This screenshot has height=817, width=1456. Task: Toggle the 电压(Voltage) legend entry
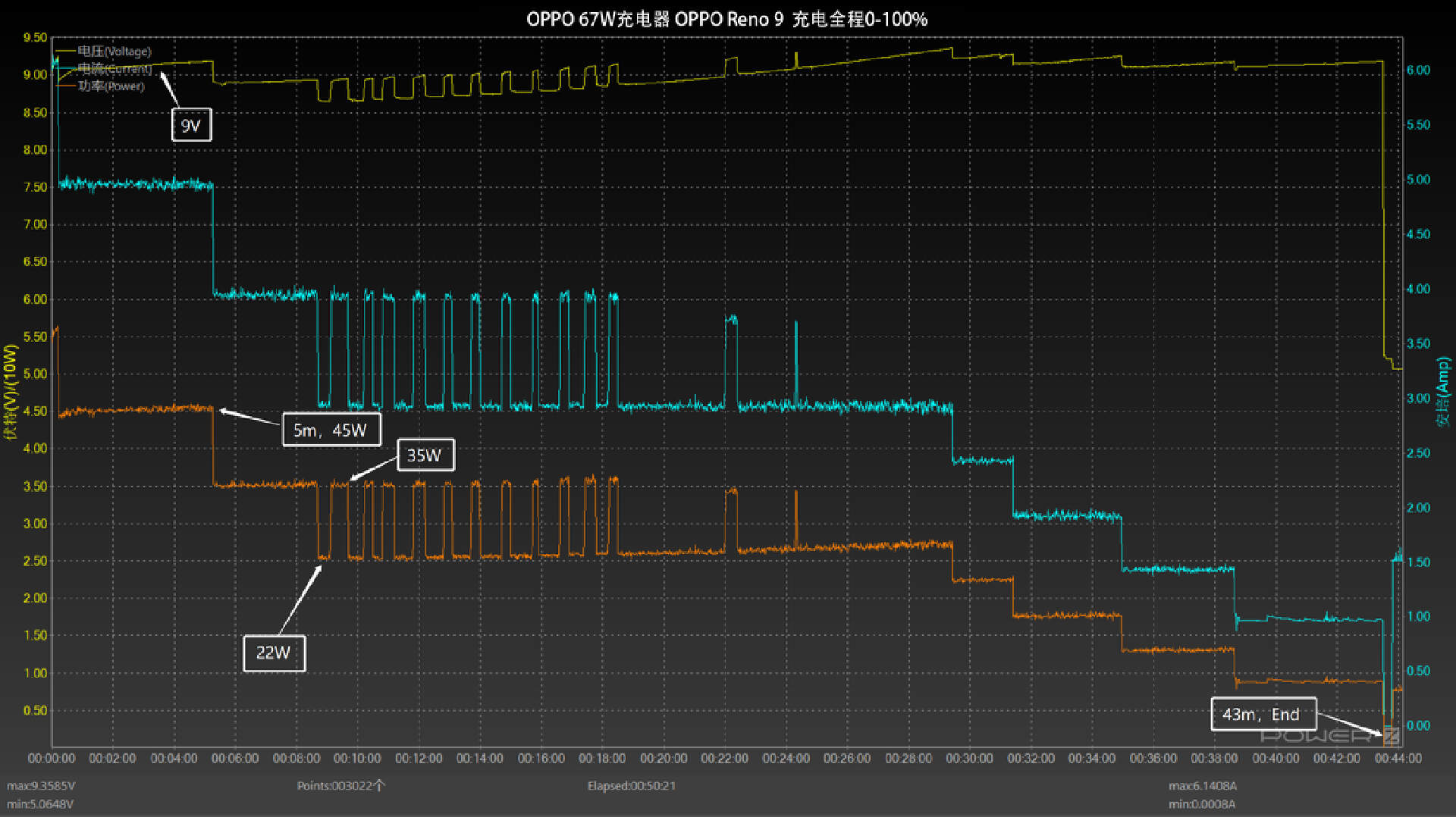pyautogui.click(x=114, y=52)
